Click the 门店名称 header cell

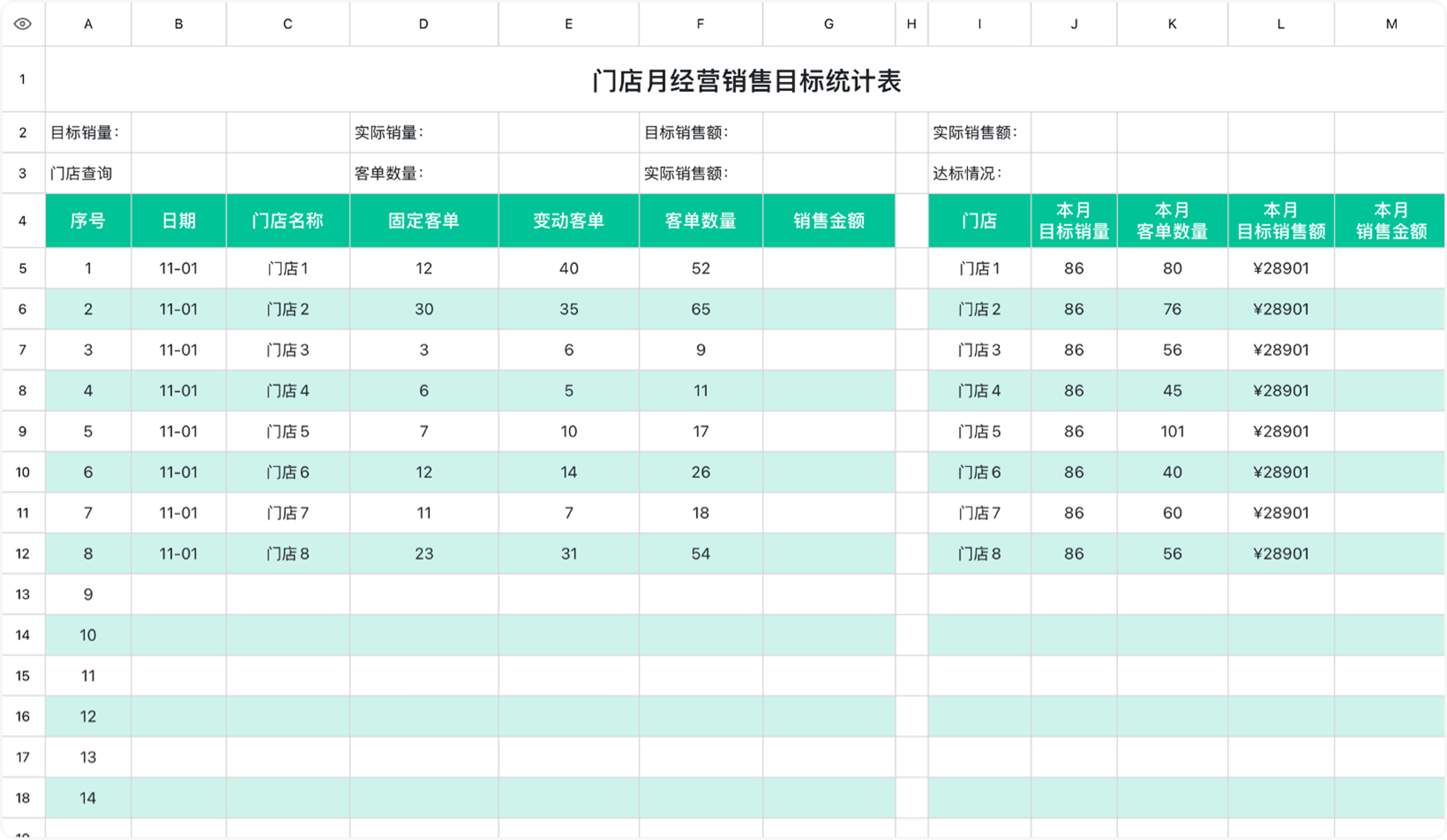tap(288, 221)
